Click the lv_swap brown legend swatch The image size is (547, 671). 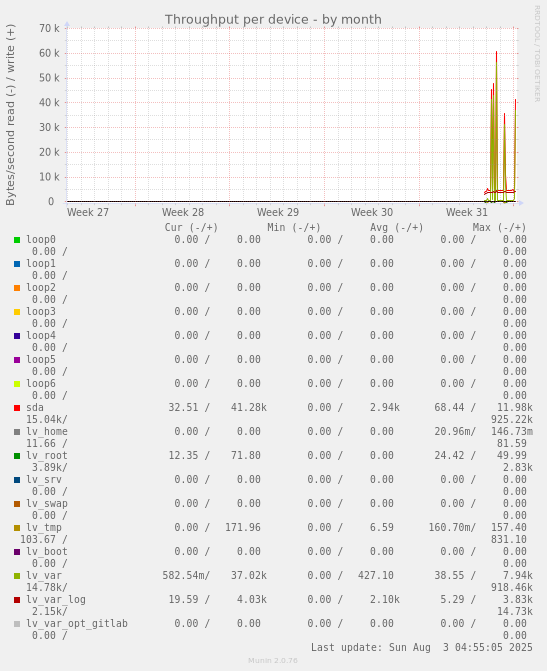tap(17, 504)
